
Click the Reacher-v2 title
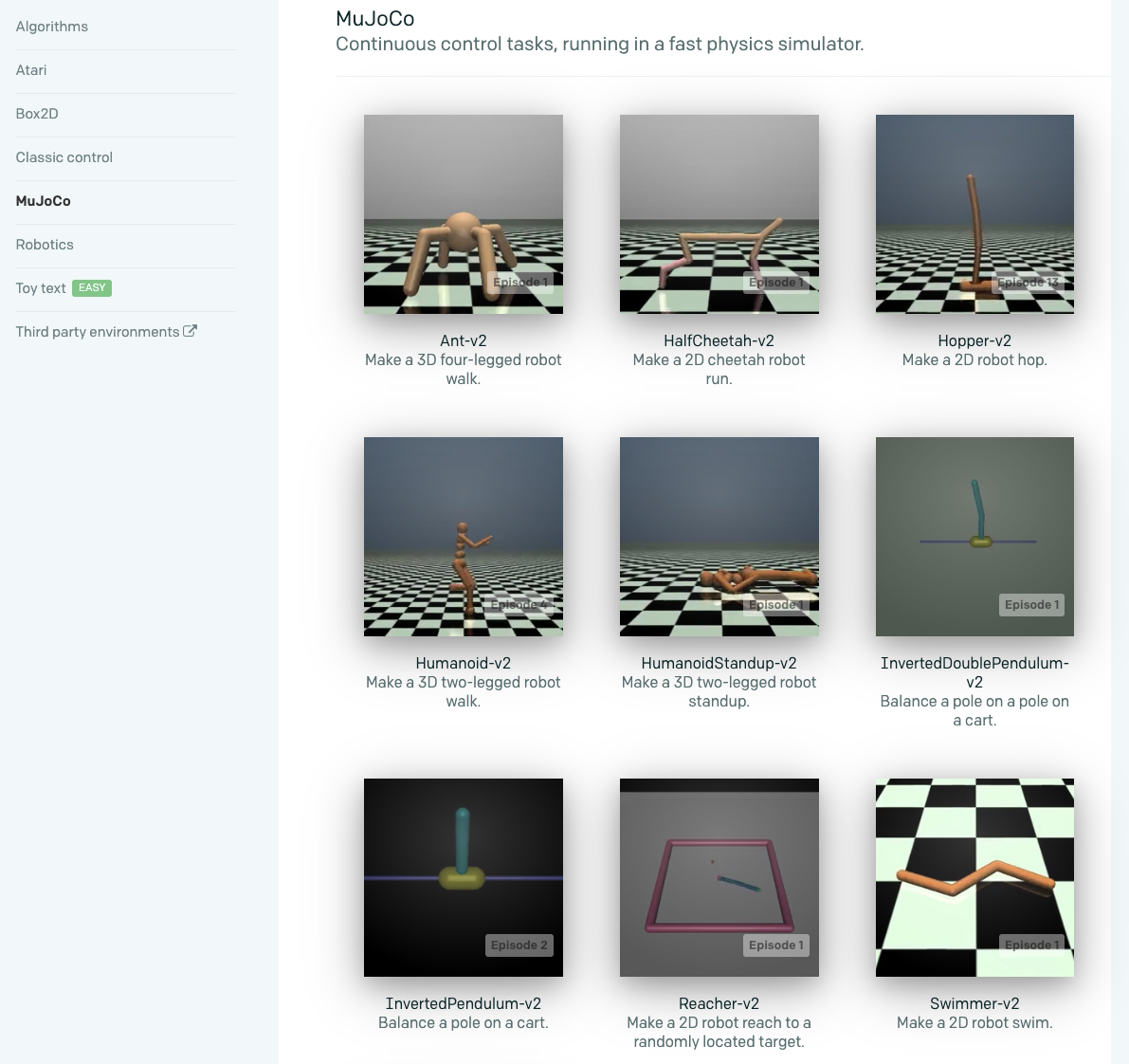point(719,1003)
